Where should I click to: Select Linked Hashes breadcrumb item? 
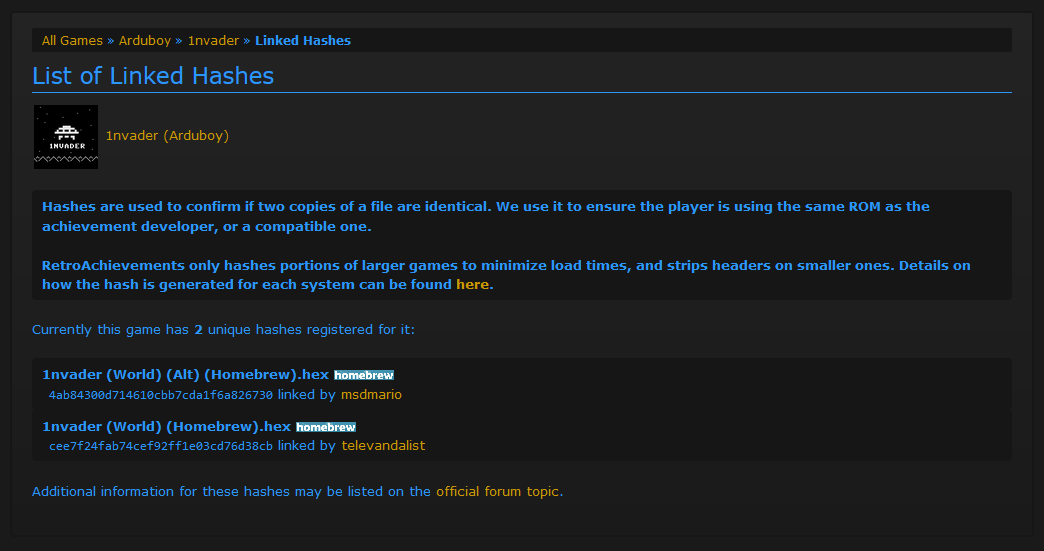tap(303, 41)
